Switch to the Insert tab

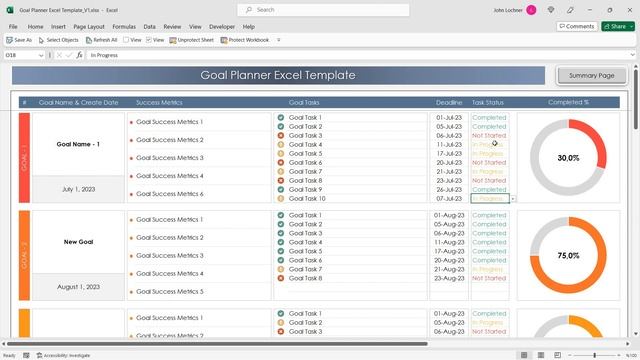[58, 27]
